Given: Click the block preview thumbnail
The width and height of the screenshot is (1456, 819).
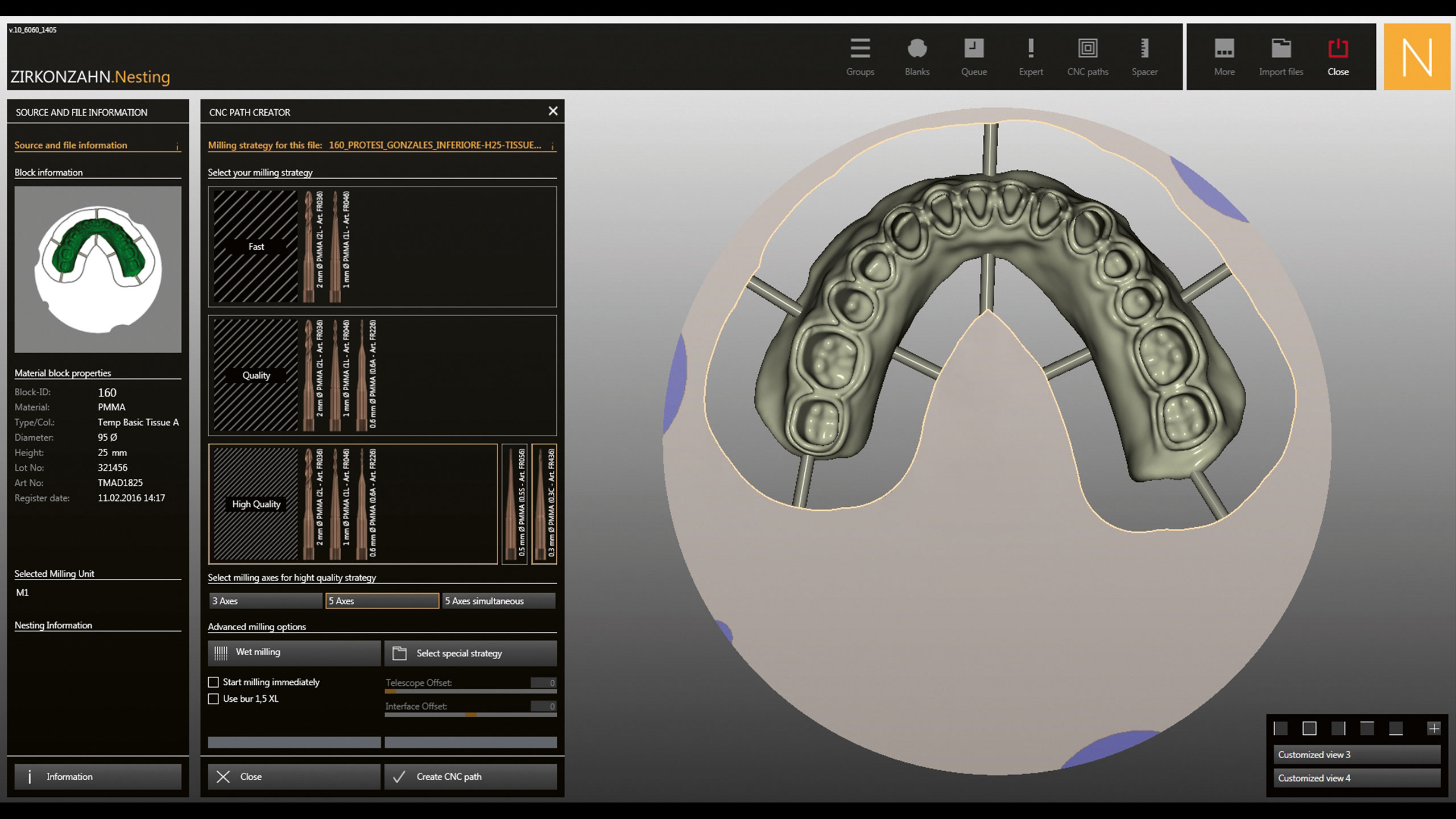Looking at the screenshot, I should 98,270.
